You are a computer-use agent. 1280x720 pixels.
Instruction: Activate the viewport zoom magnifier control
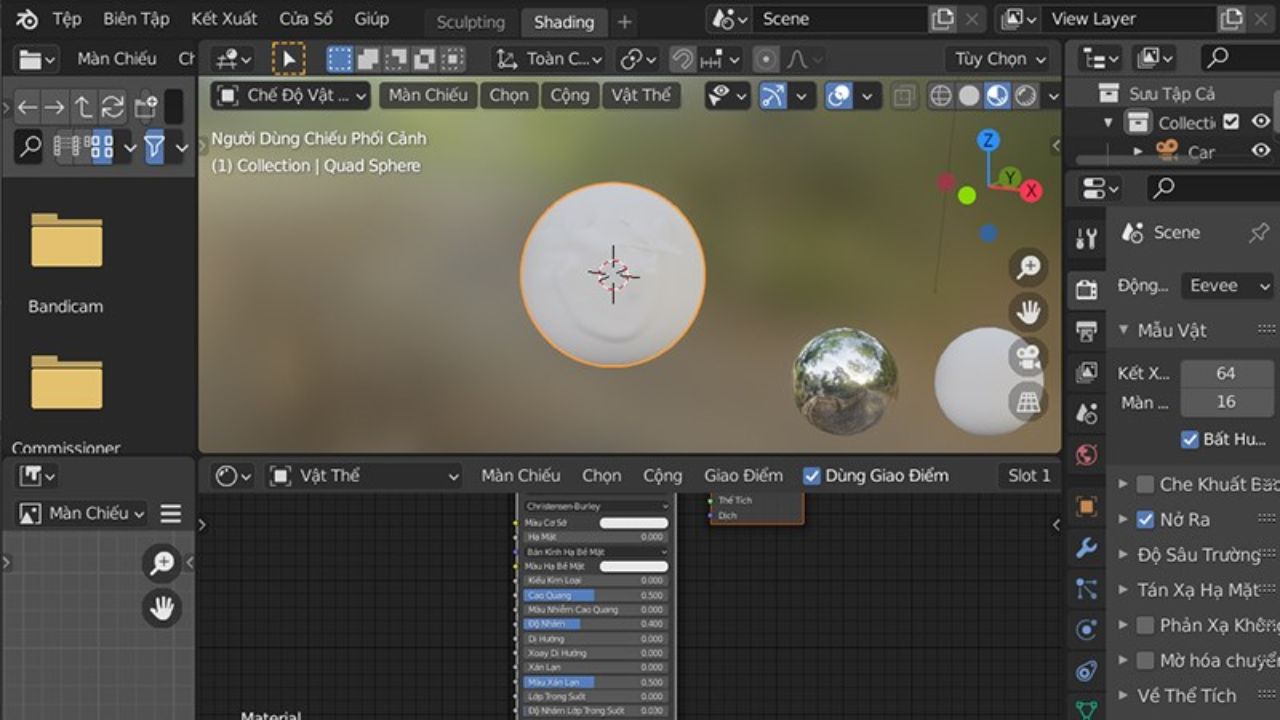pos(1028,267)
